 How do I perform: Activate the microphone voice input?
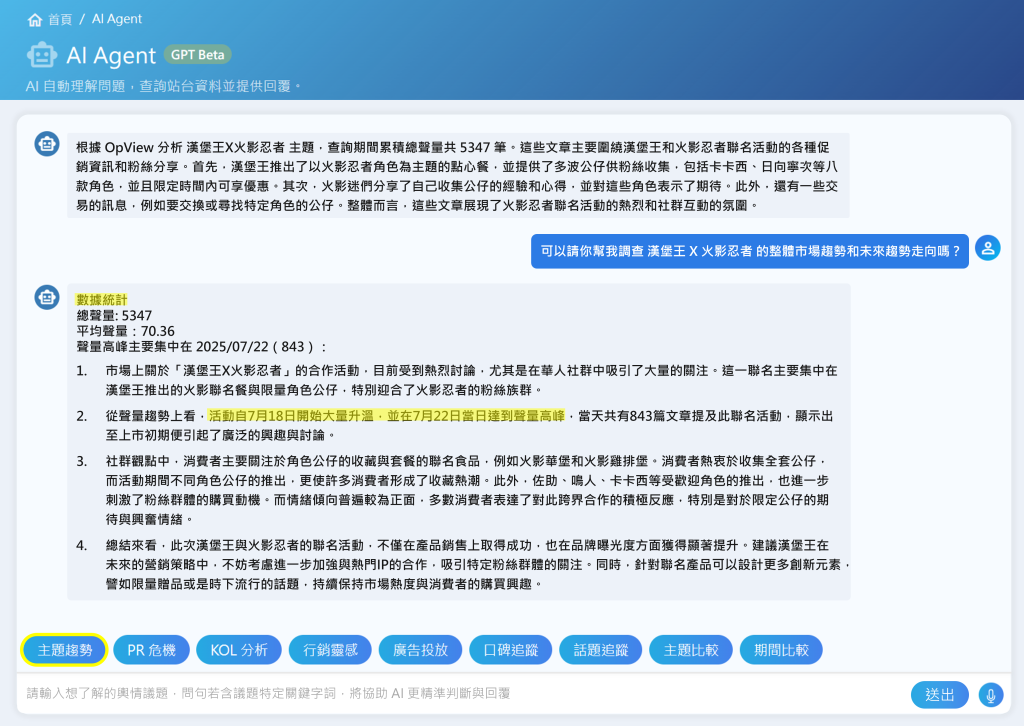click(990, 695)
